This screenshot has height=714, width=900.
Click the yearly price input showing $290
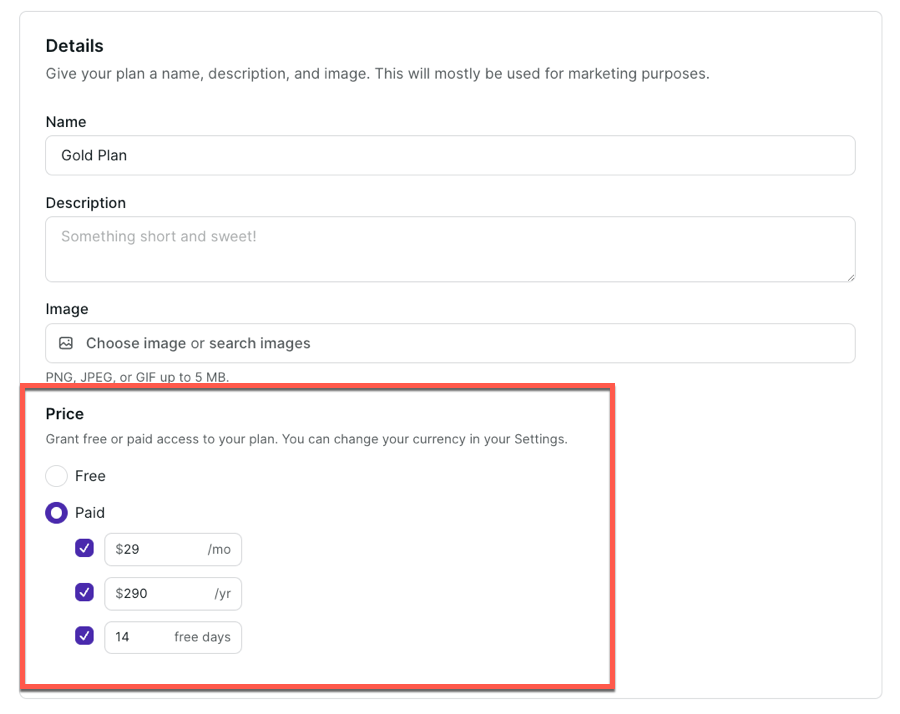160,594
